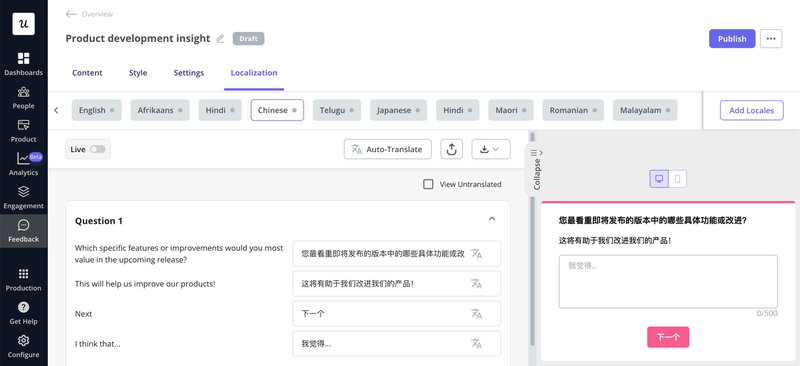This screenshot has height=366, width=800.
Task: Click the Add Locales button
Action: tap(752, 110)
